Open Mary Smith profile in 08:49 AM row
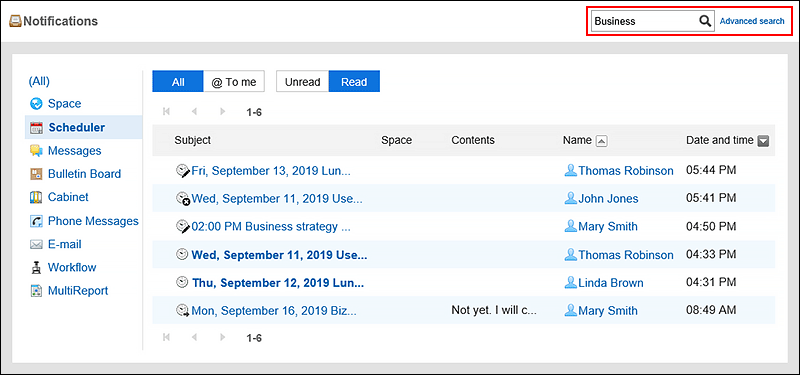Screen dimensions: 800x375 [608, 310]
